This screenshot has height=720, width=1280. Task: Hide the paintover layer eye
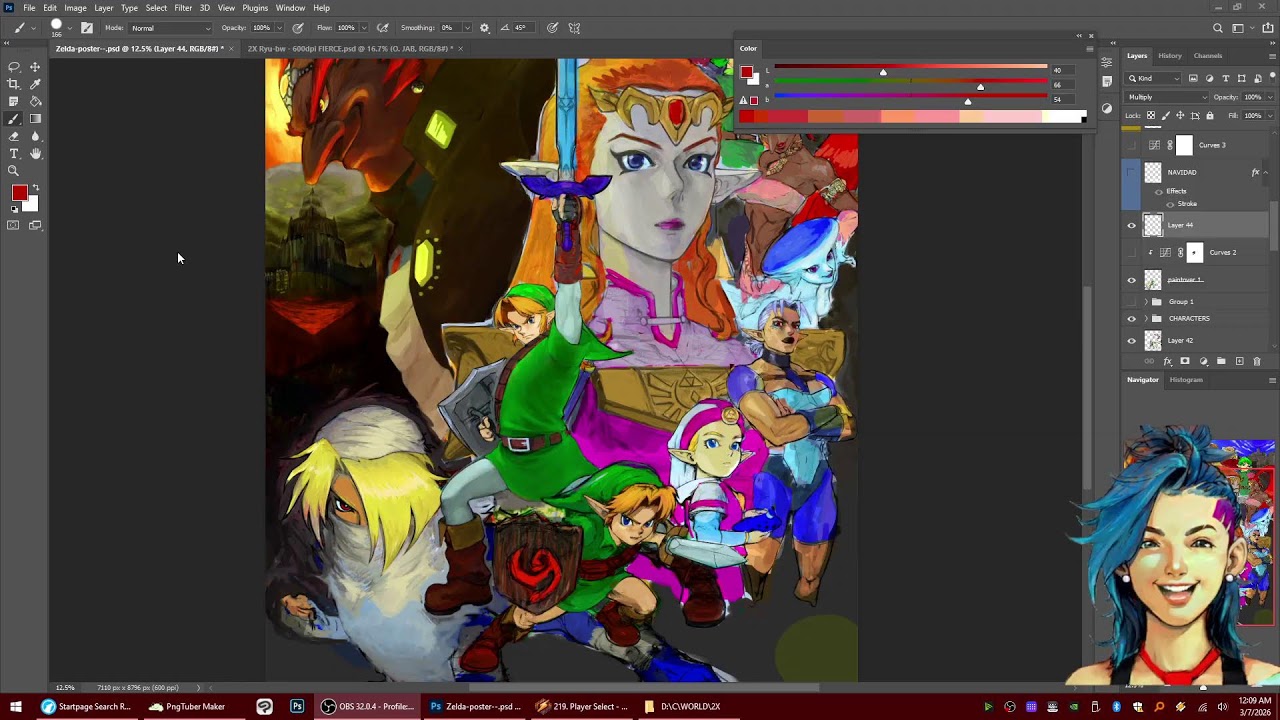[x=1132, y=280]
